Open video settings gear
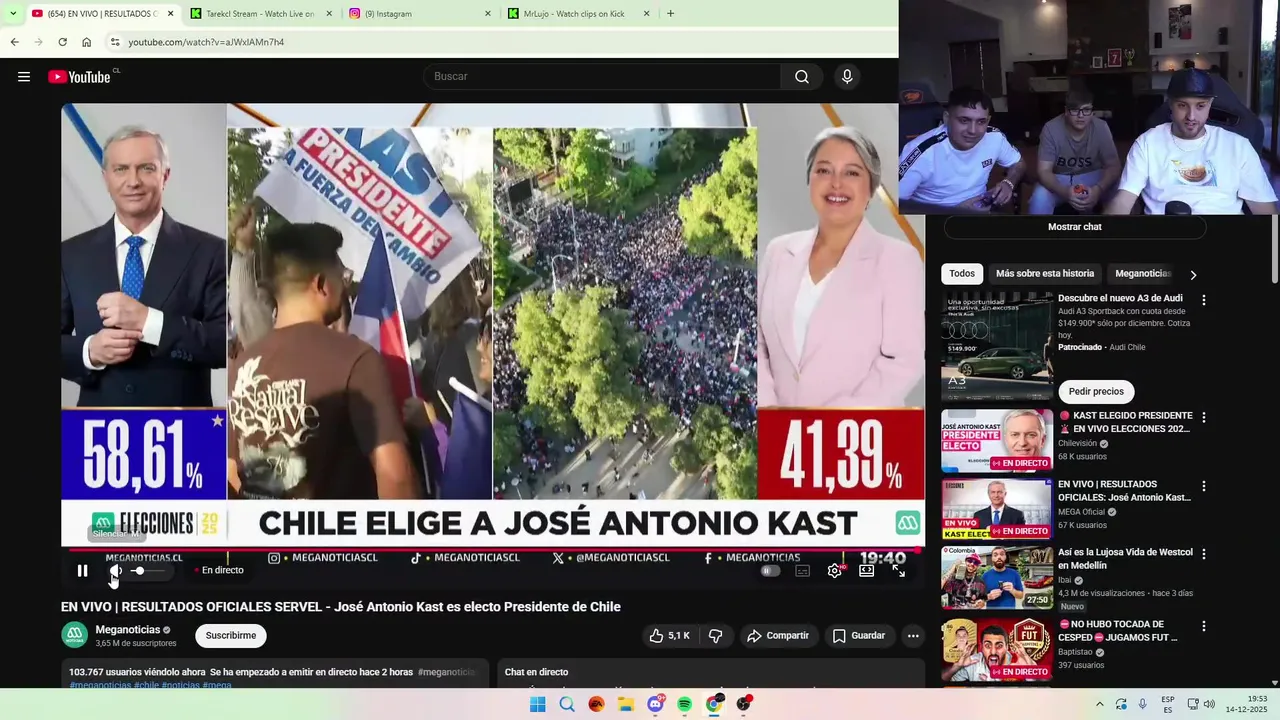The height and width of the screenshot is (720, 1280). click(x=835, y=571)
